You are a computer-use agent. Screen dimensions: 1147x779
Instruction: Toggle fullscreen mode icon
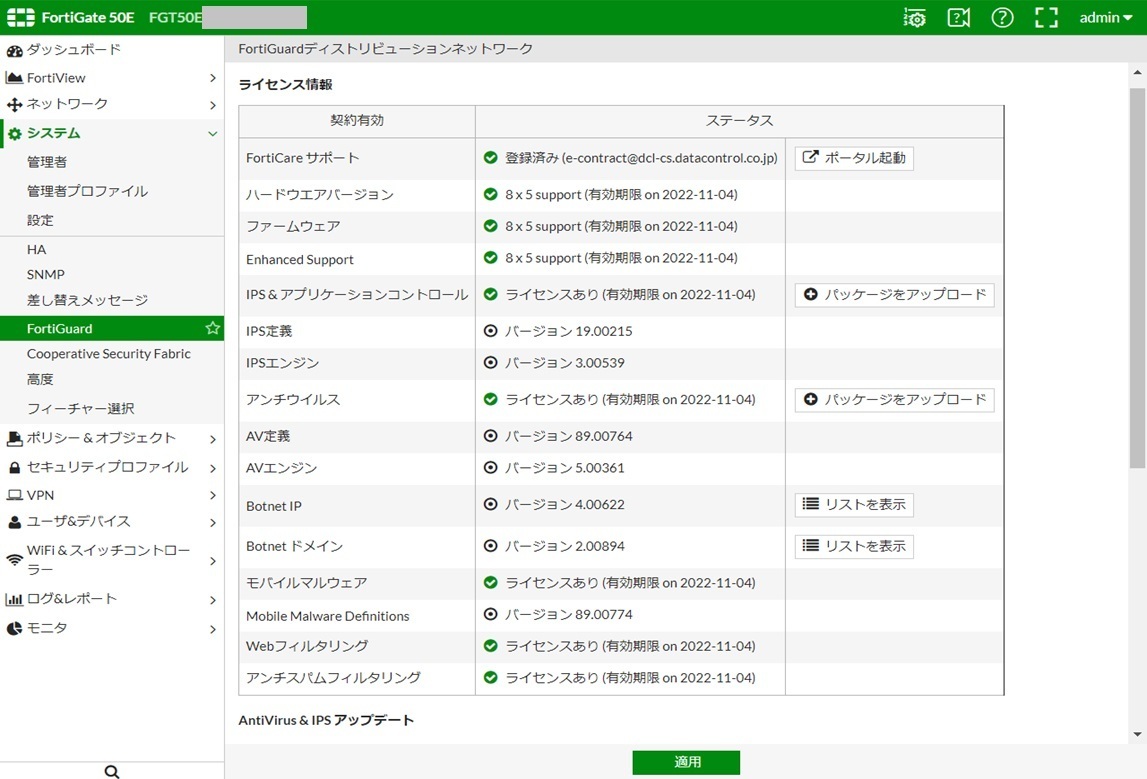pos(1046,18)
